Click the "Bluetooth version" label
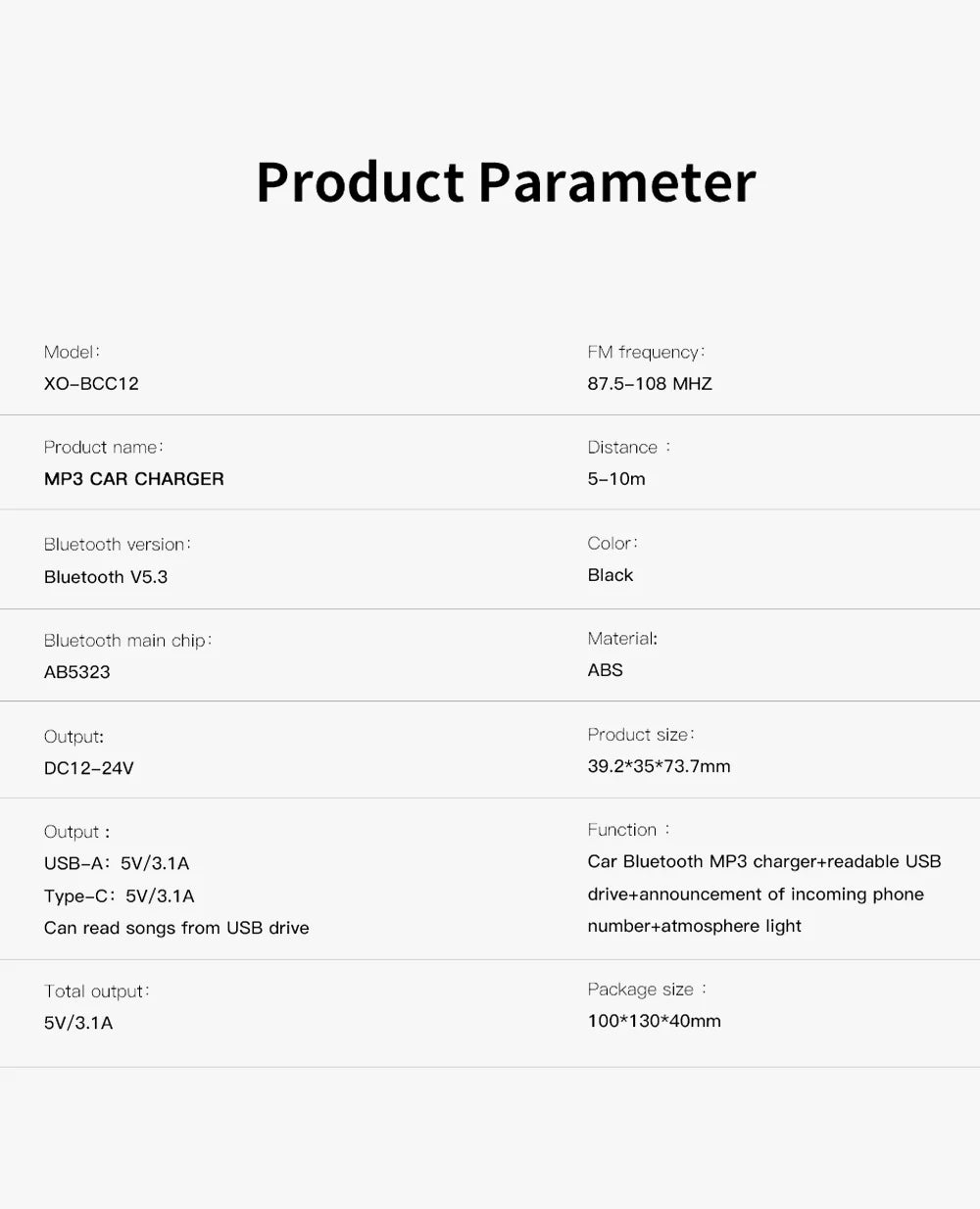 pos(117,545)
